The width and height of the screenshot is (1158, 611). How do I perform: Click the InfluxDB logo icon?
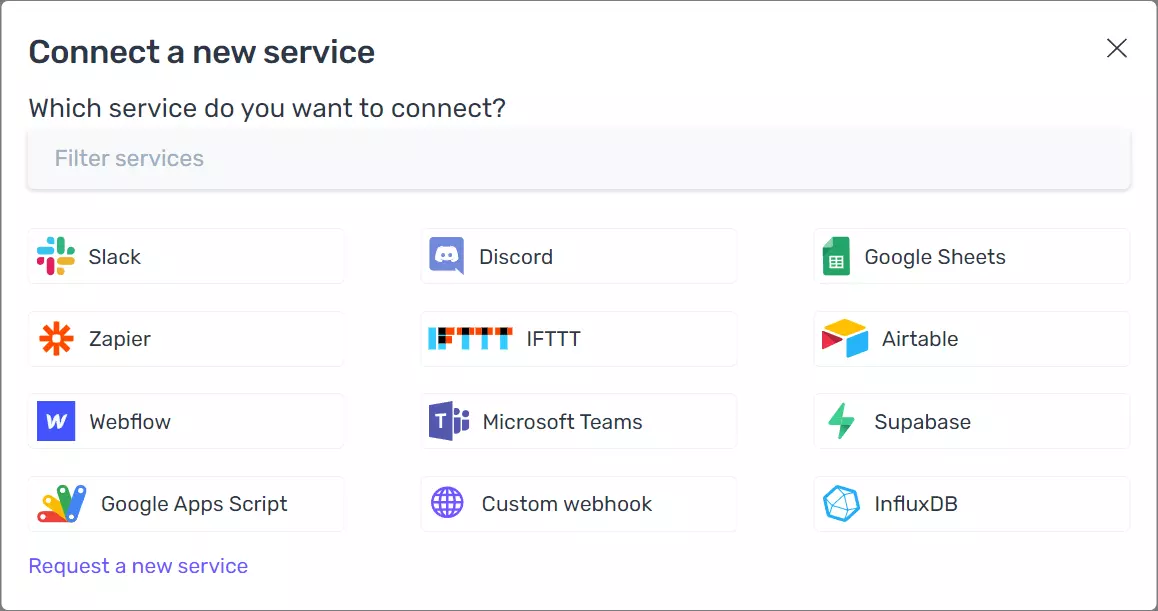coord(841,504)
